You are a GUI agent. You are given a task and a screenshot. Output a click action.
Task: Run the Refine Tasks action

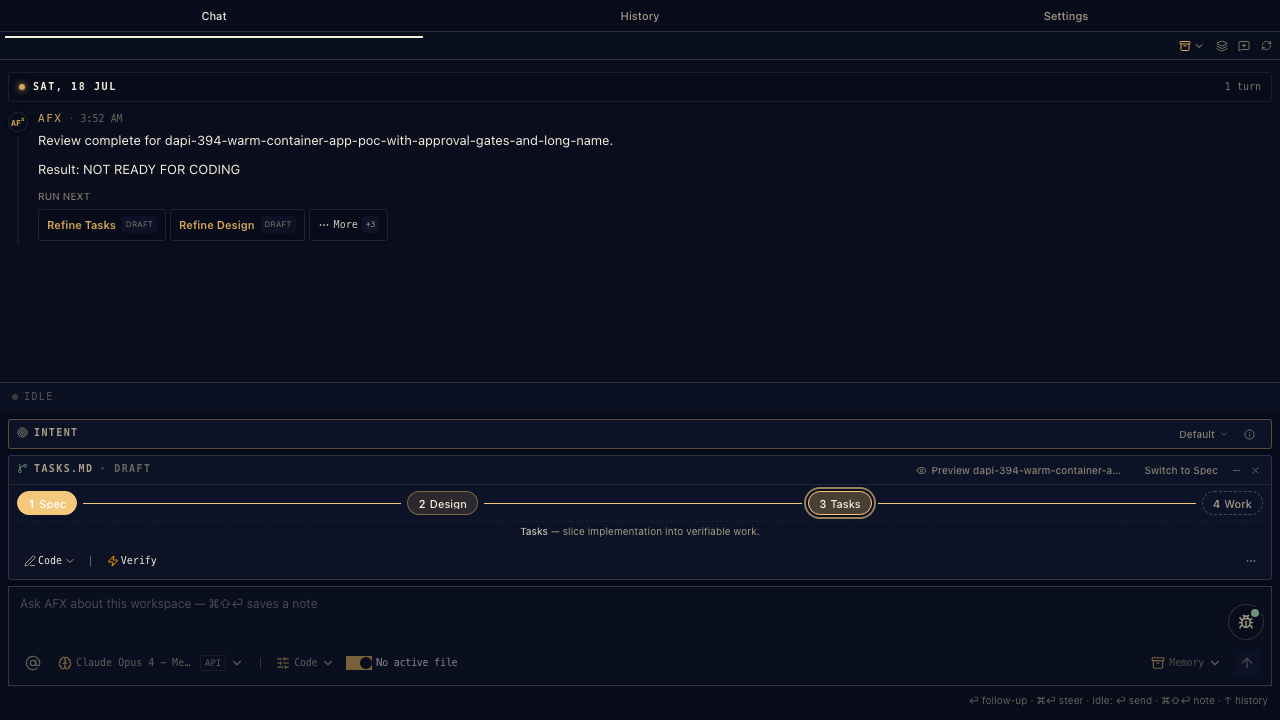click(x=102, y=225)
